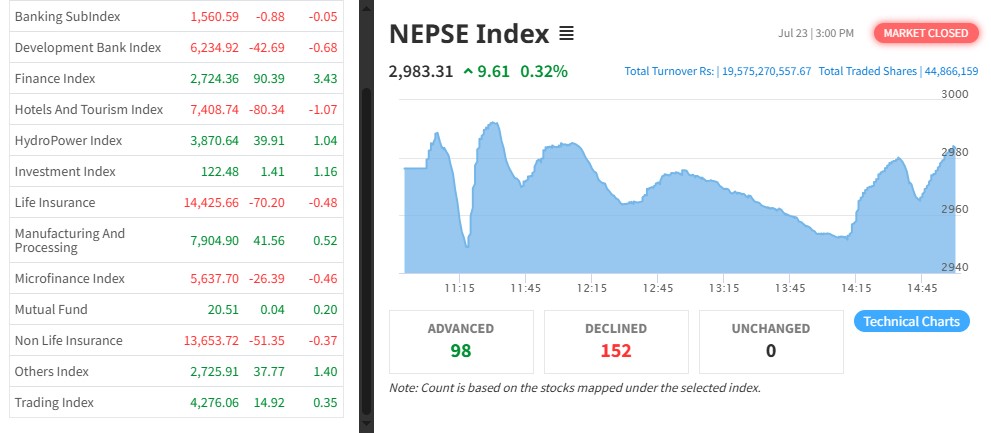This screenshot has height=433, width=991.
Task: Open the Non Life Insurance index
Action: (68, 340)
